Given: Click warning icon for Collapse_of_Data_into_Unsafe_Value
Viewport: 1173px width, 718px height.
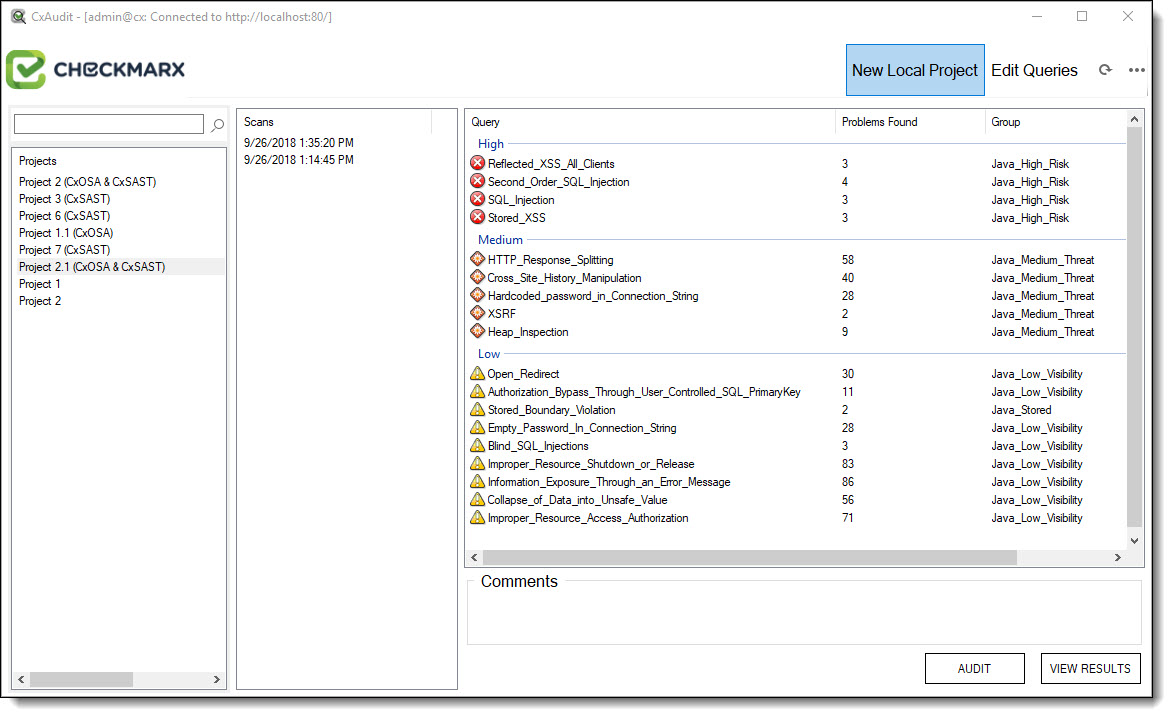Looking at the screenshot, I should click(477, 498).
